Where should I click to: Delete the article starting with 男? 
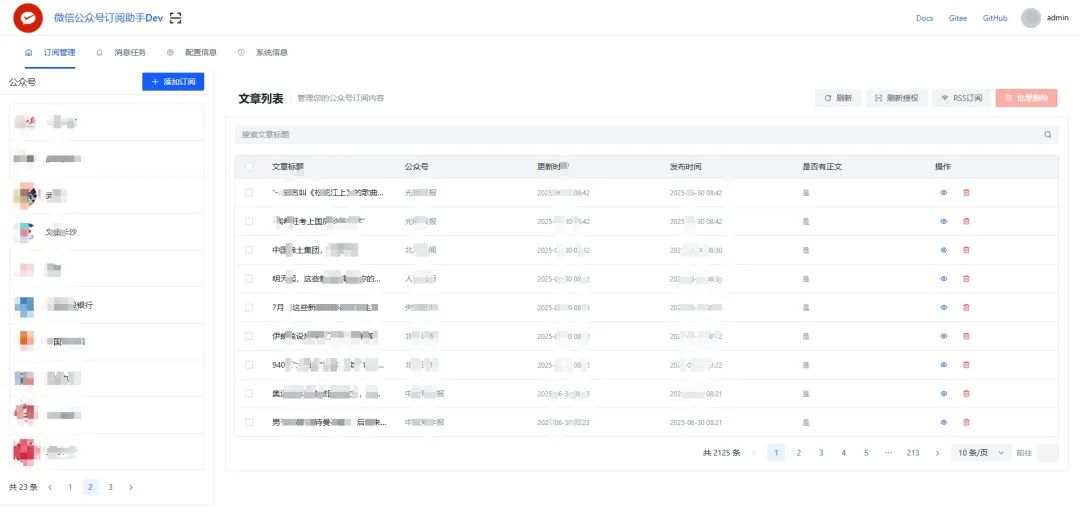[x=966, y=422]
